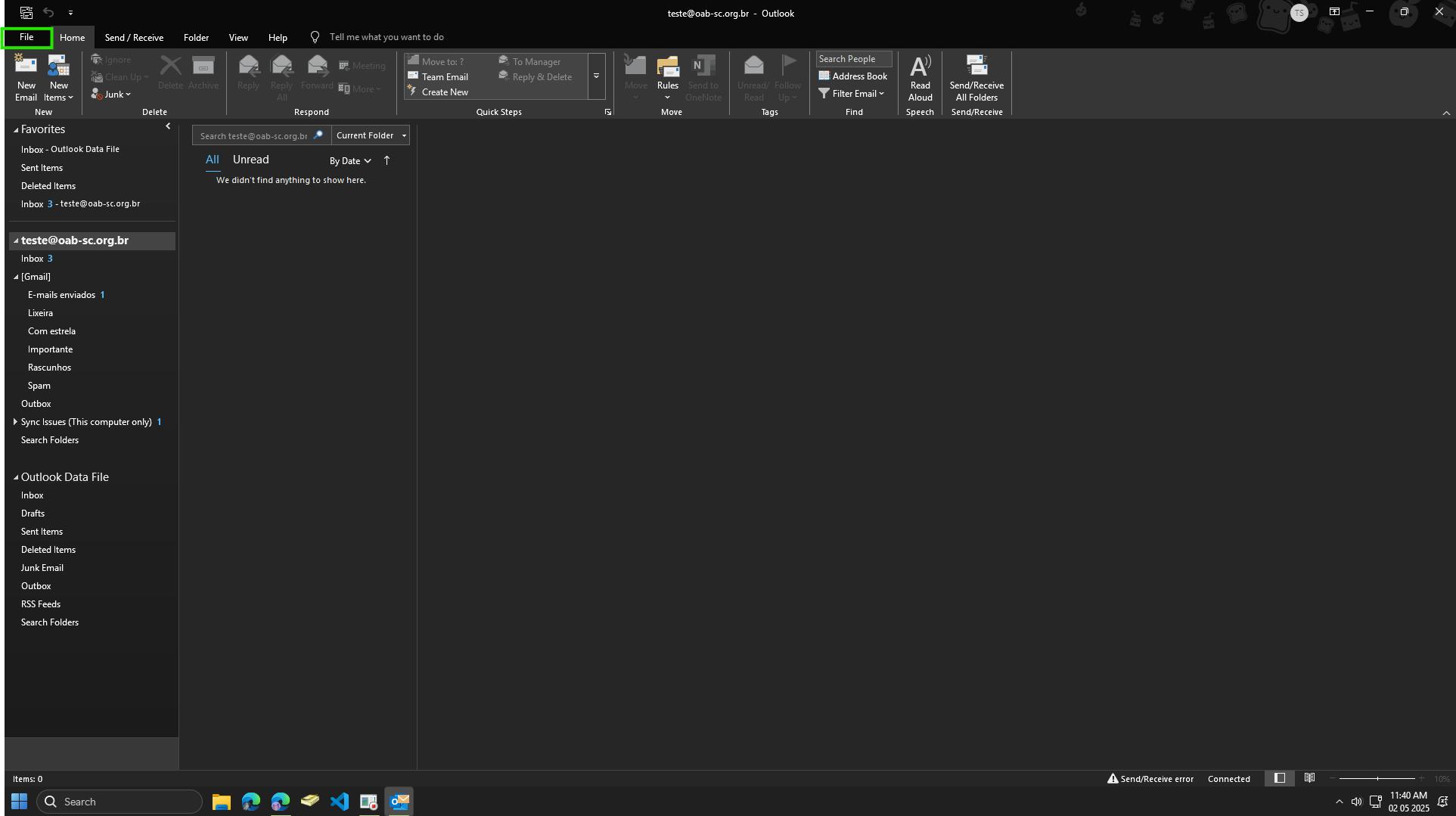Click Send/Receive All Folders
1456x816 pixels.
976,78
